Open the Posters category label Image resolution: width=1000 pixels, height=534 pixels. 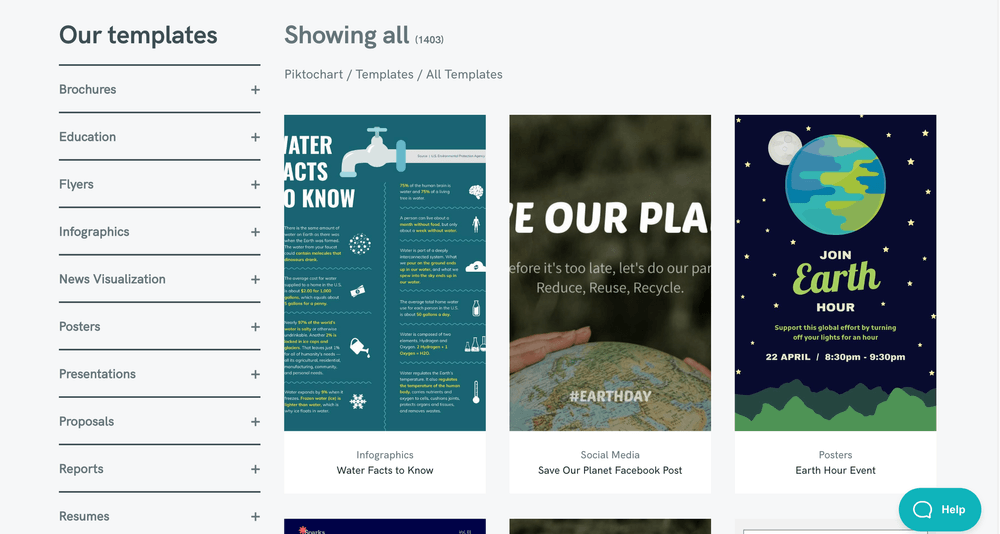pos(79,327)
